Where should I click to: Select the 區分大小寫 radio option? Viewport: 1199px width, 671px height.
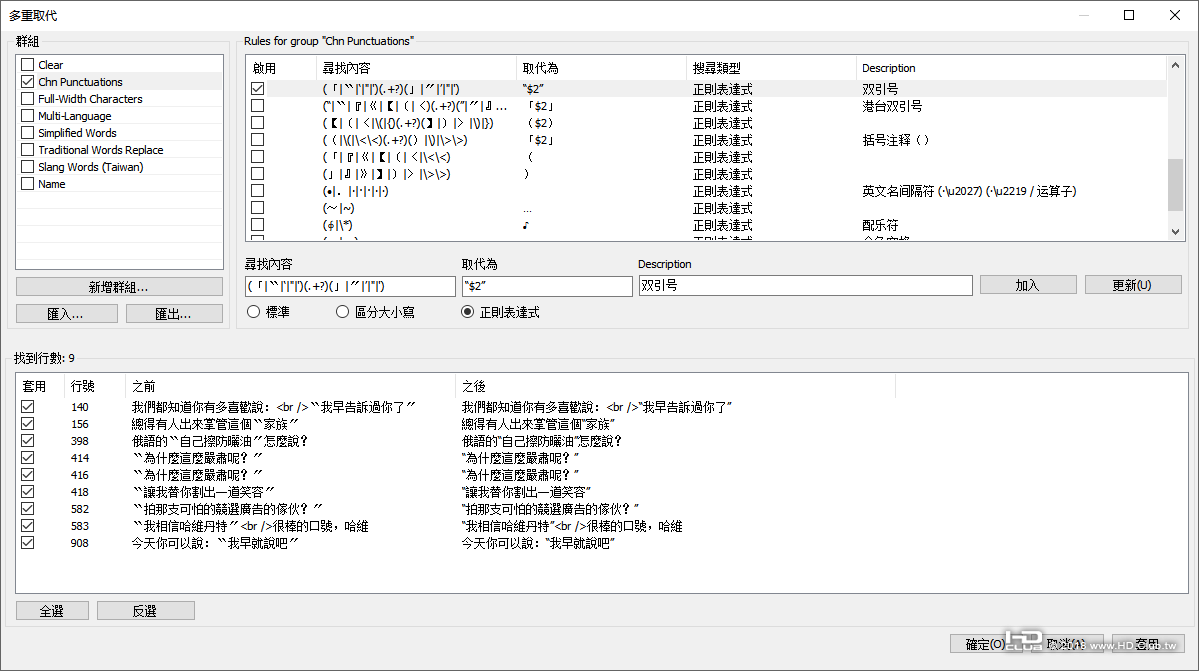343,312
